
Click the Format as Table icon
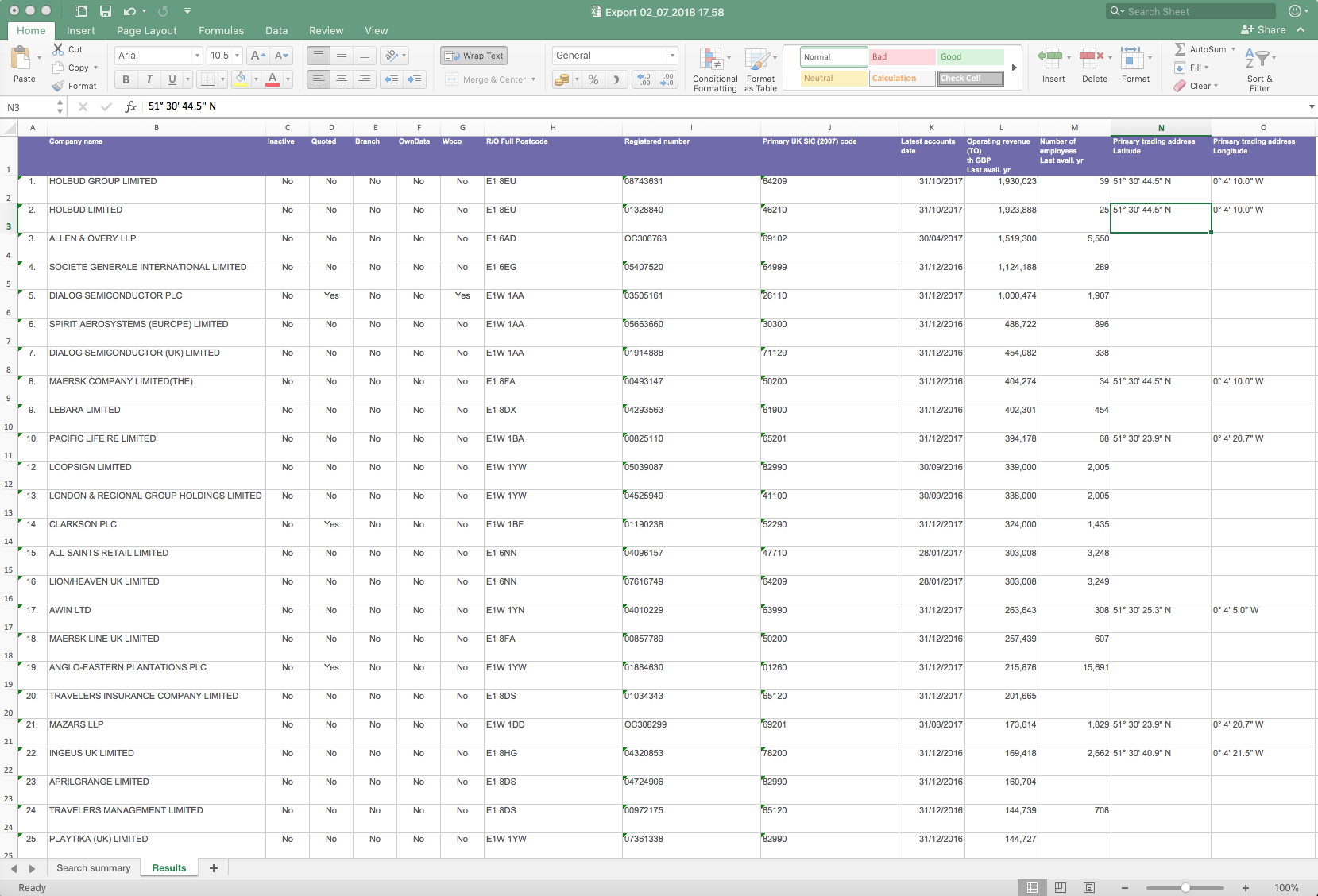(x=757, y=59)
